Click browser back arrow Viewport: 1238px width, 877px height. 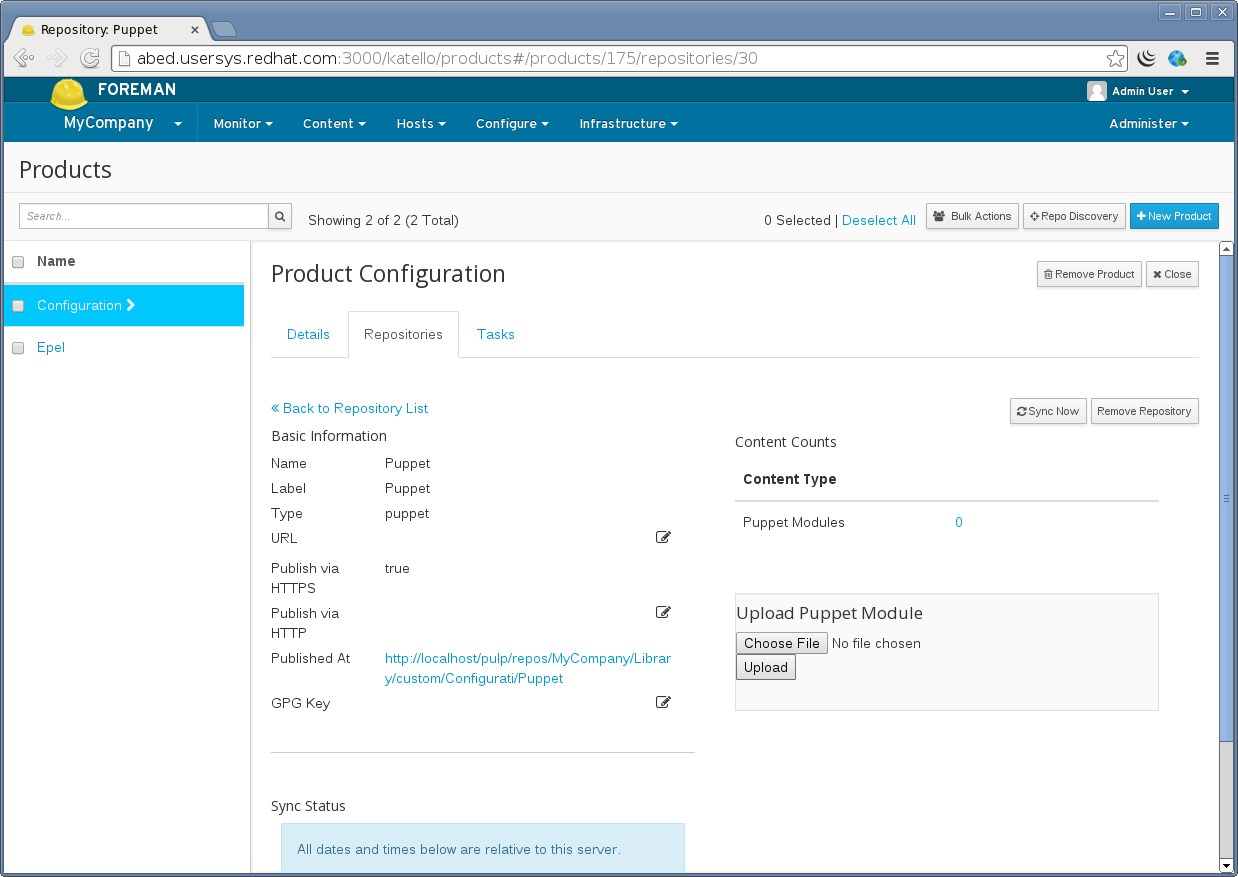click(24, 58)
